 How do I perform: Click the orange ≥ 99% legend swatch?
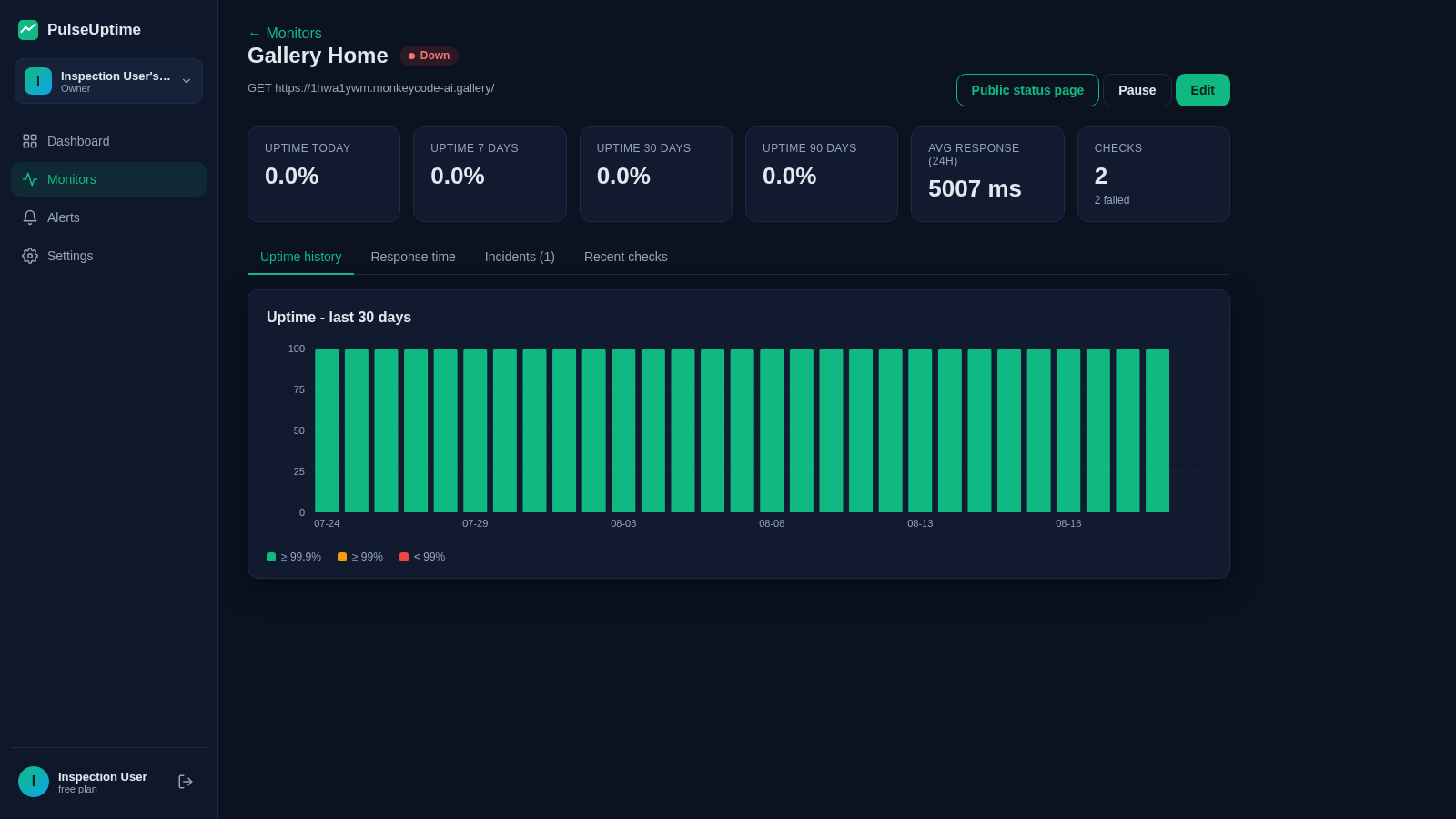pyautogui.click(x=342, y=557)
